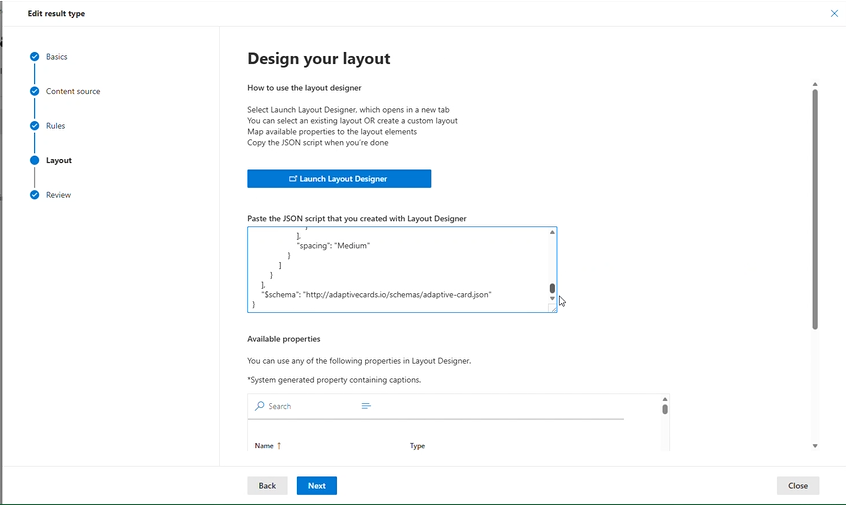The width and height of the screenshot is (846, 505).
Task: Open the Review step
Action: [x=58, y=195]
